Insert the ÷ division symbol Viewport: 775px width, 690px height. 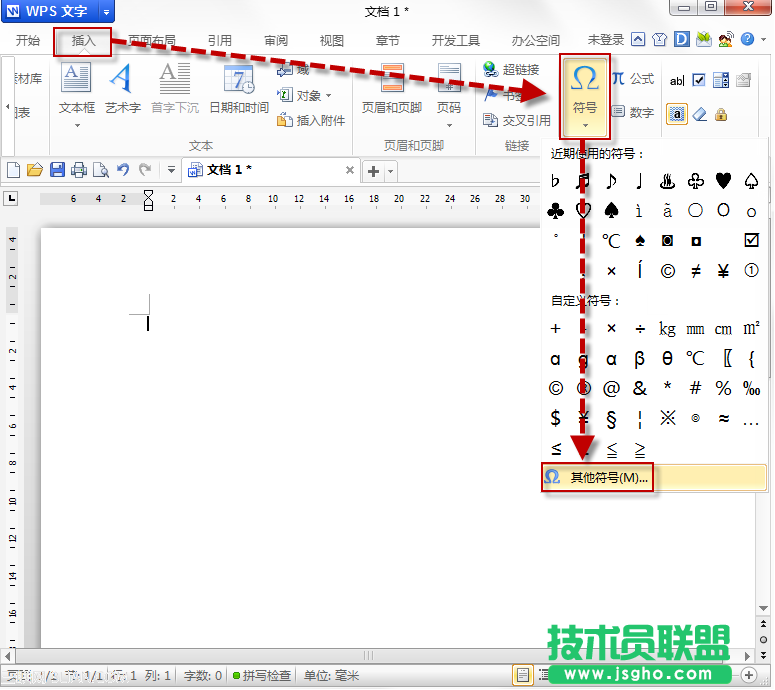[640, 329]
